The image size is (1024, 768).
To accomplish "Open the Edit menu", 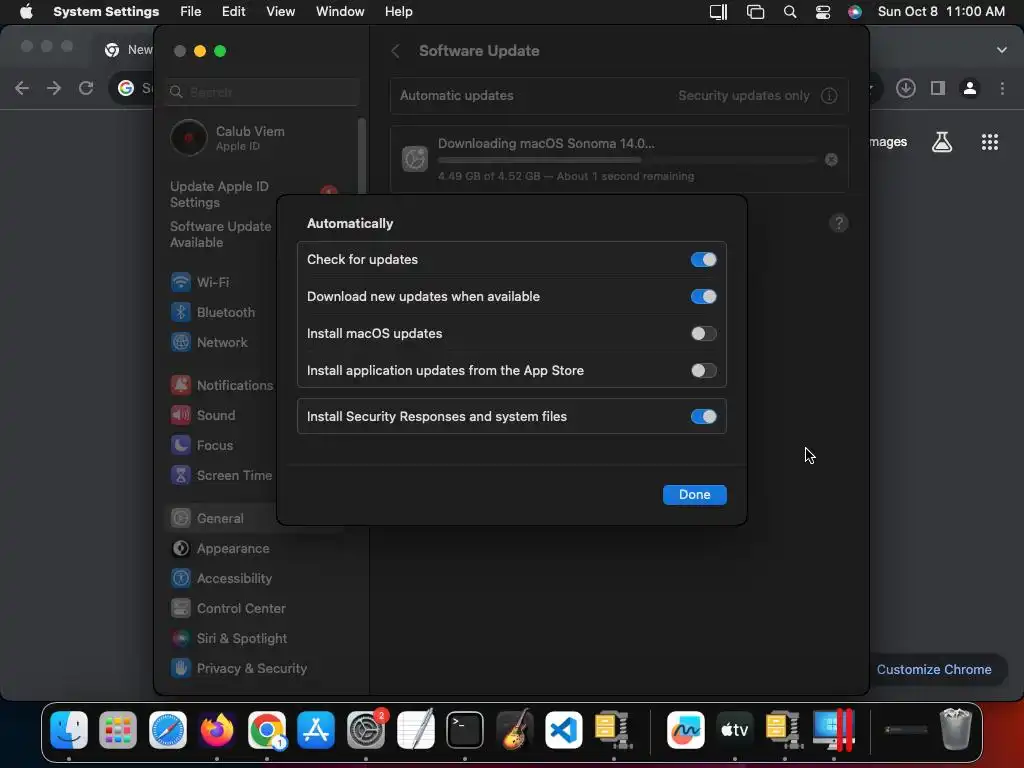I will [234, 12].
